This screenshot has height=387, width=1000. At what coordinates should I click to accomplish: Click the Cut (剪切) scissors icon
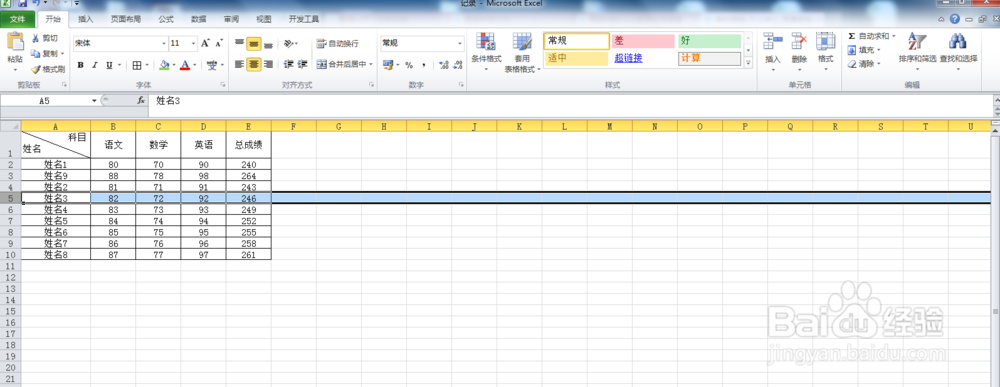[x=36, y=38]
